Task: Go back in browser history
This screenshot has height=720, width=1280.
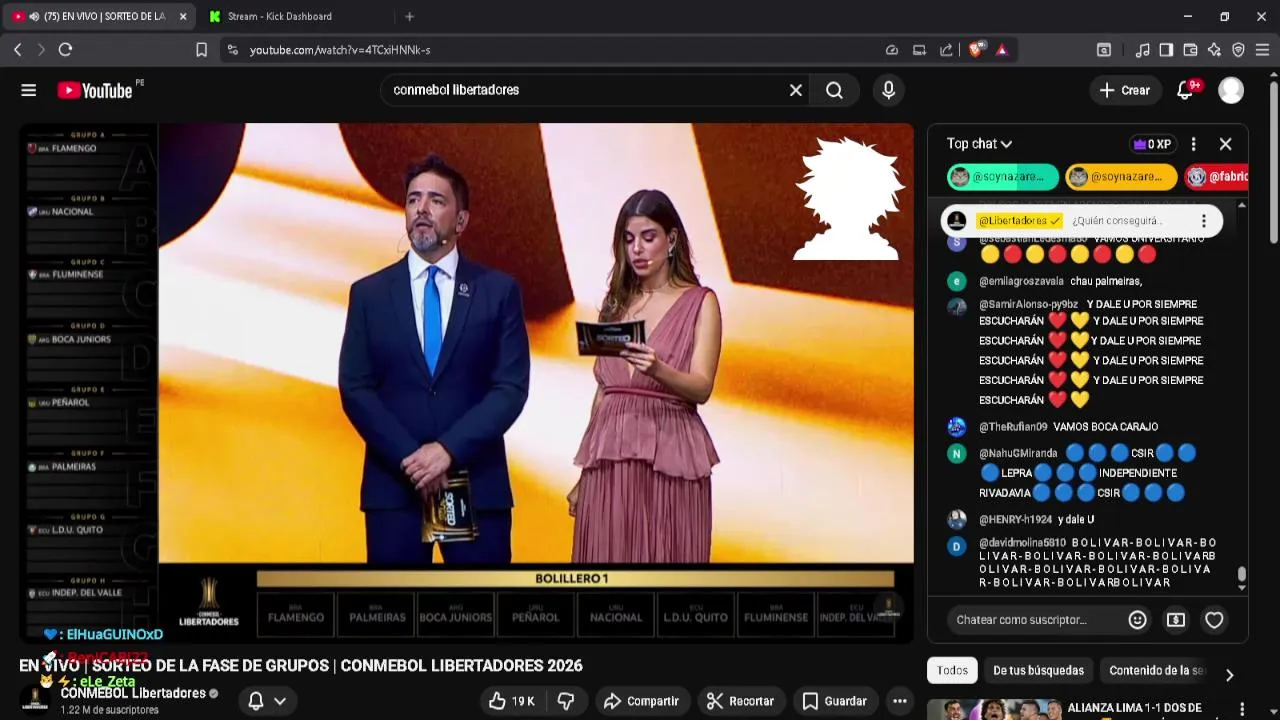Action: (x=17, y=49)
